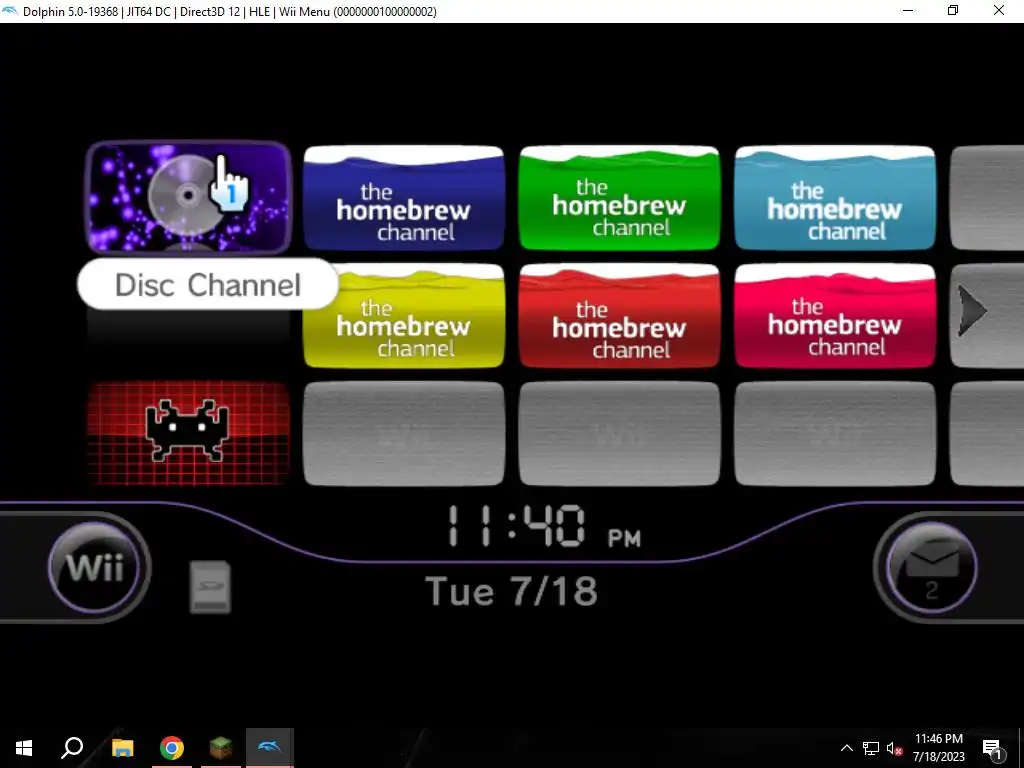Show hidden system tray icons
The image size is (1024, 768).
[x=846, y=748]
